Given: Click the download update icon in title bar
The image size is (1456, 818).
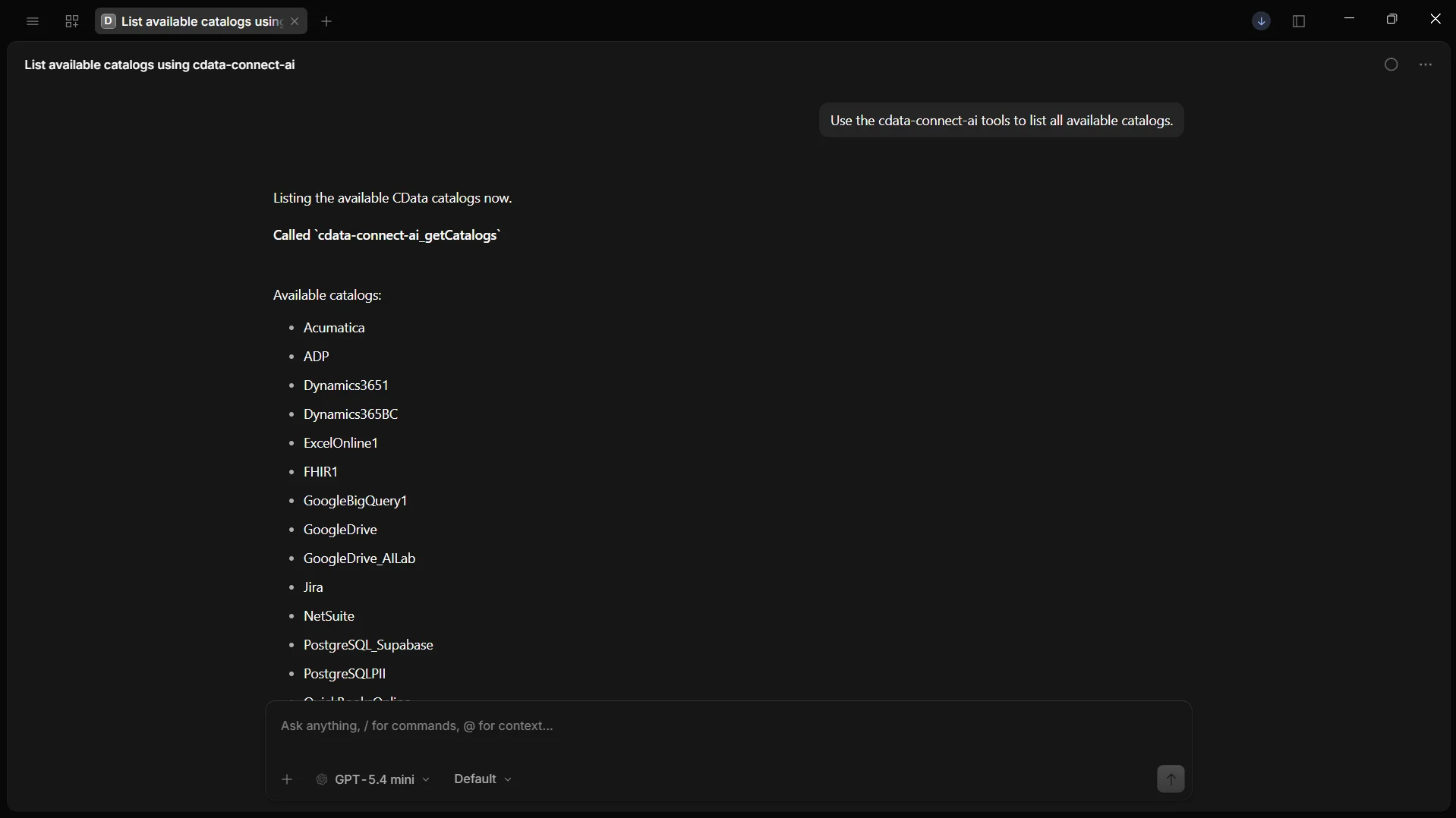Looking at the screenshot, I should coord(1262,22).
